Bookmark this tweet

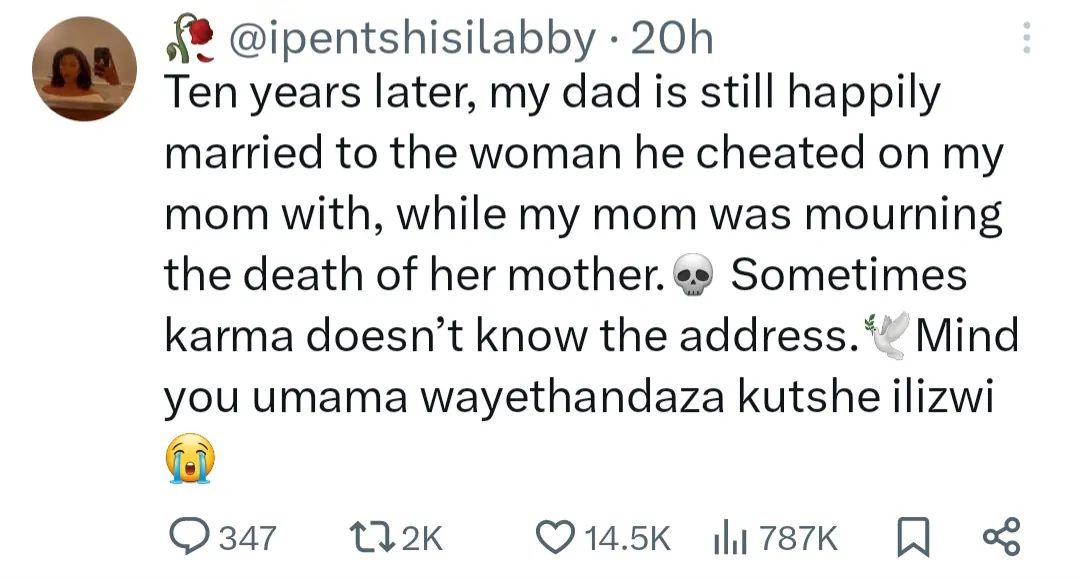(909, 538)
